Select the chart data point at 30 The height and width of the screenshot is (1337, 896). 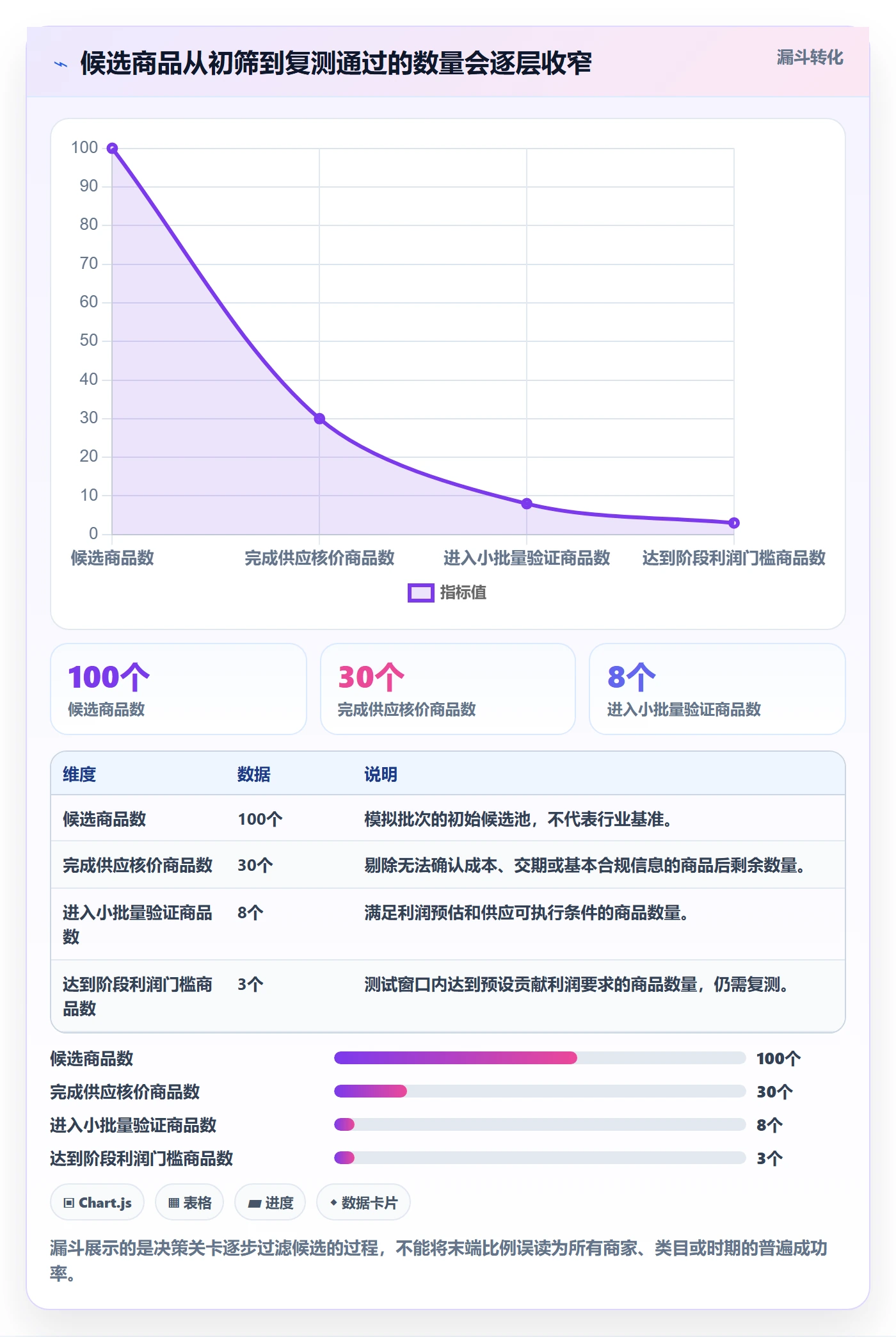point(319,419)
